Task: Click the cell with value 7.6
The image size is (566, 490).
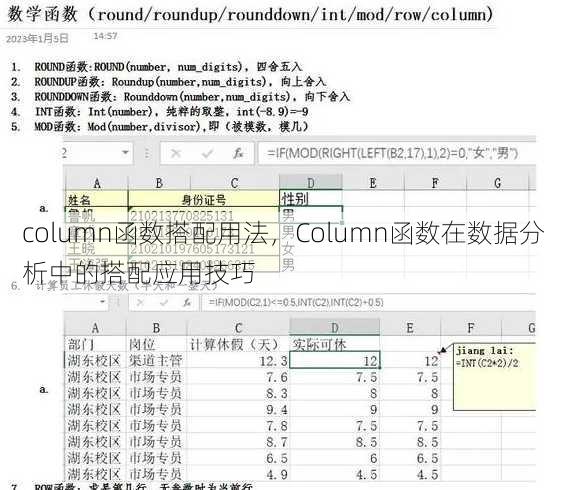Action: coord(238,377)
